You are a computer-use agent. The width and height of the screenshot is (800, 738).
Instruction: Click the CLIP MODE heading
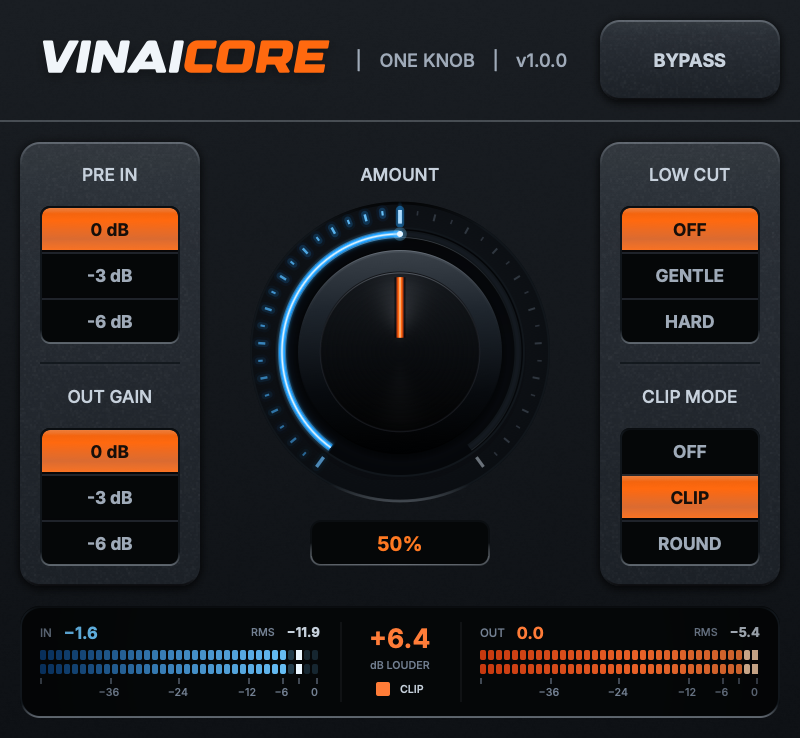689,397
